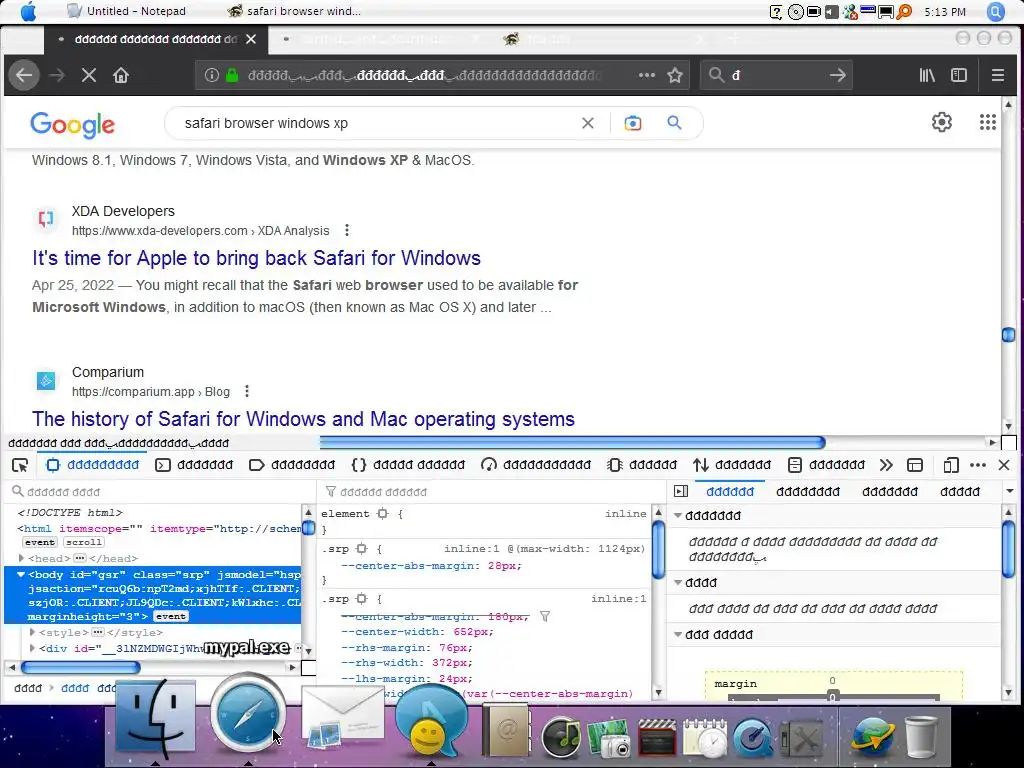The width and height of the screenshot is (1024, 768).
Task: Open the Network devtools tab
Action: click(x=732, y=465)
